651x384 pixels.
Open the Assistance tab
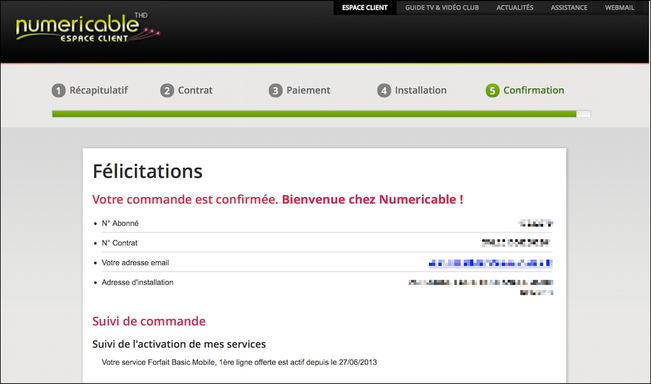(x=569, y=7)
